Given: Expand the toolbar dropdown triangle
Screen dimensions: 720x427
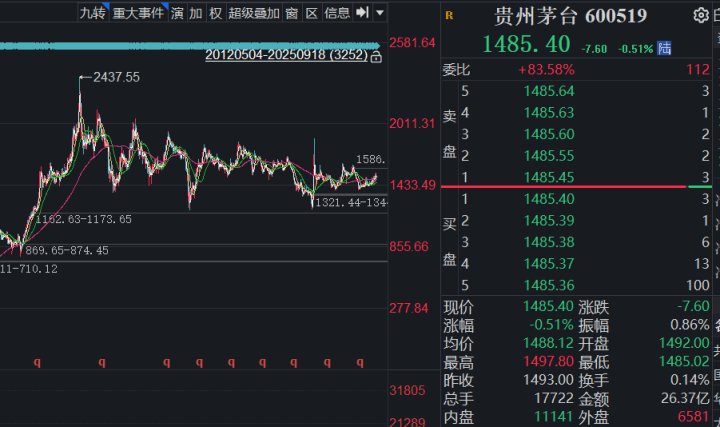Looking at the screenshot, I should coord(380,13).
